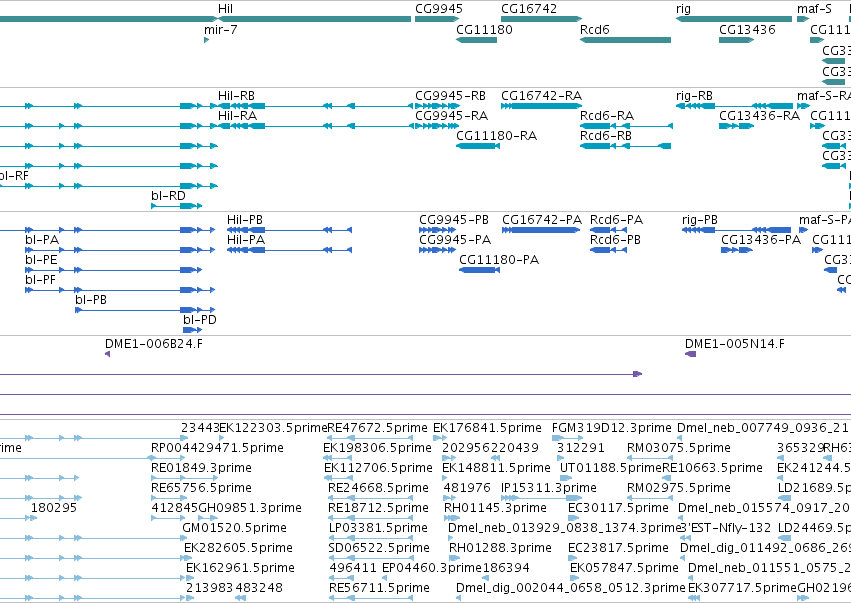Click the Hil-PB protein label

(x=245, y=220)
